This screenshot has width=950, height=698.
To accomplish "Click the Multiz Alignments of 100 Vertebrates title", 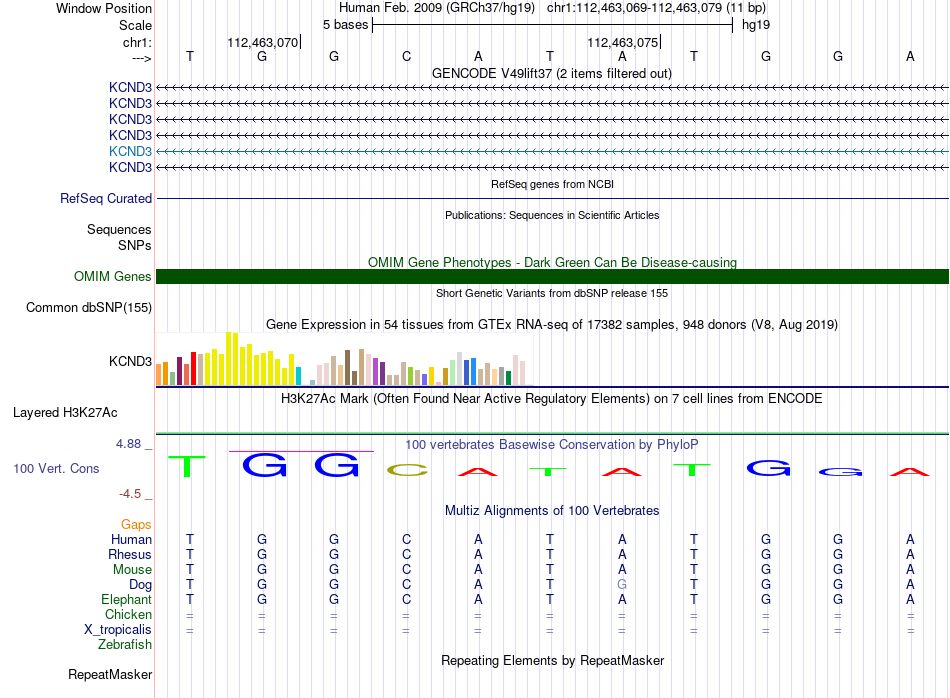I will coord(552,511).
